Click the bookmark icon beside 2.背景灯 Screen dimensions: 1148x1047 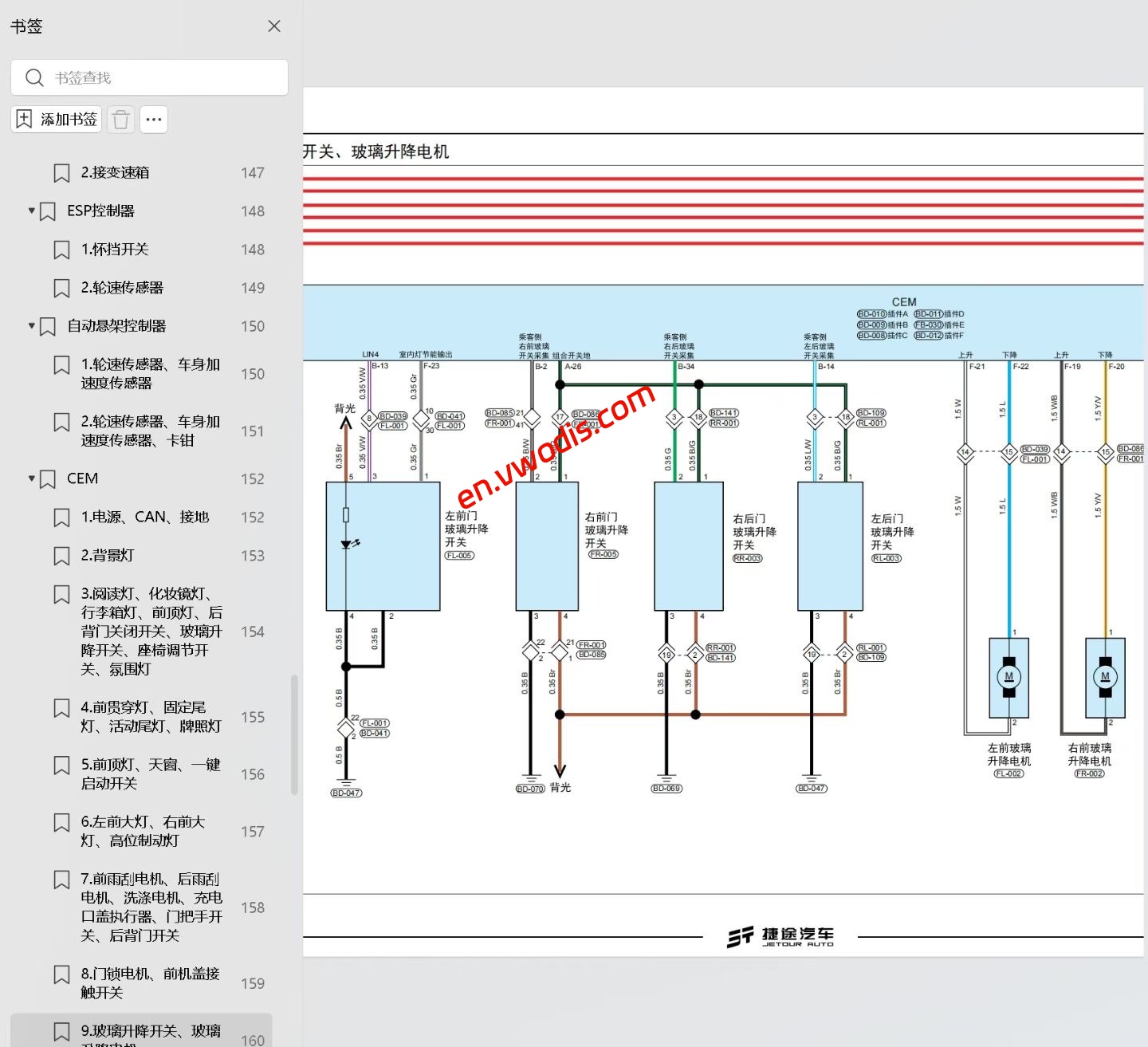pos(62,555)
